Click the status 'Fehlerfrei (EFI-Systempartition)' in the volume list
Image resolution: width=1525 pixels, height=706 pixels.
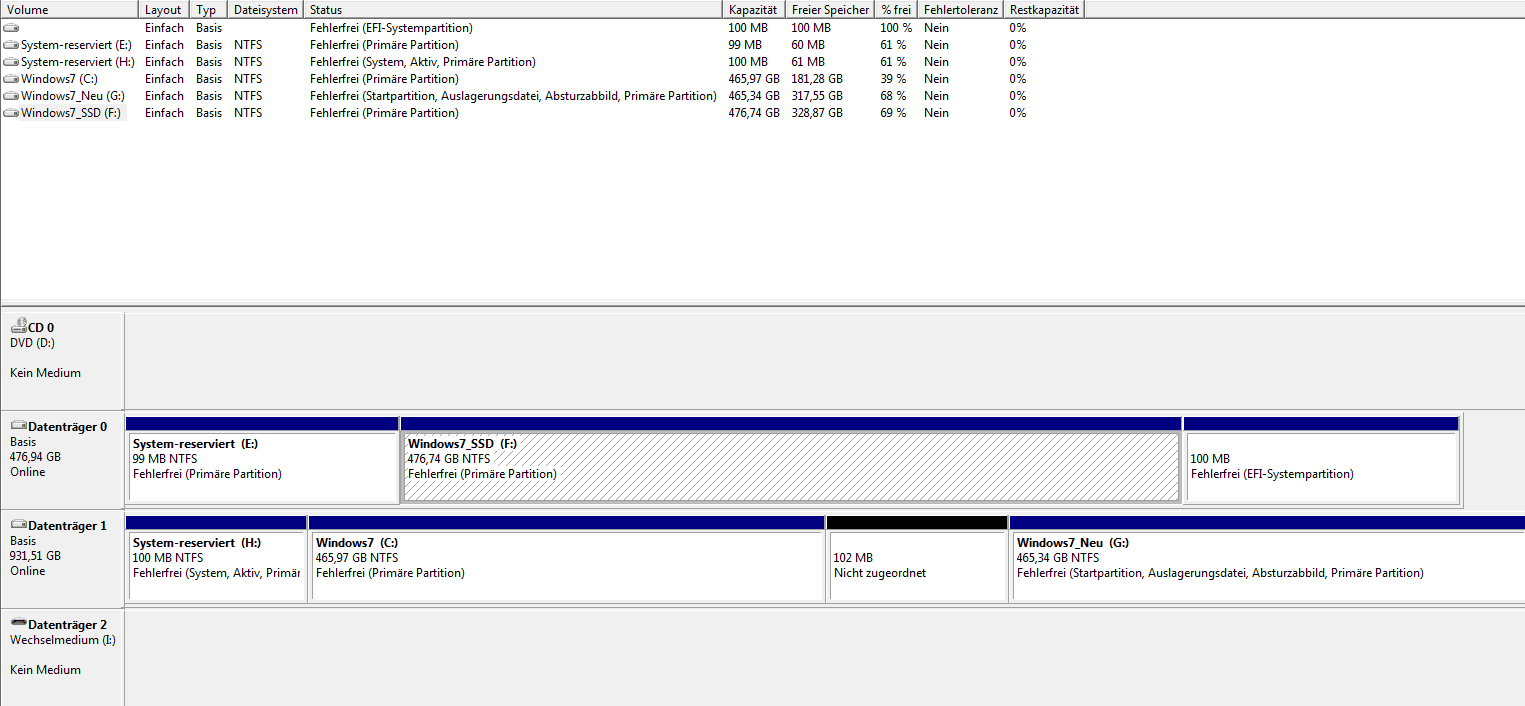click(x=391, y=28)
